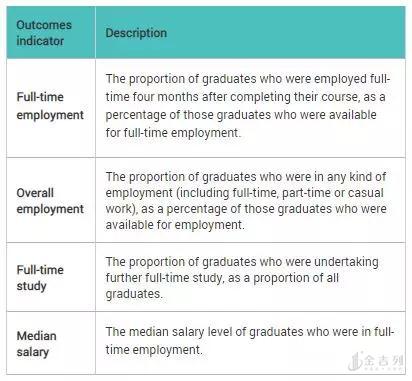Click the Overall employment description text
This screenshot has width=412, height=381.
tap(246, 201)
